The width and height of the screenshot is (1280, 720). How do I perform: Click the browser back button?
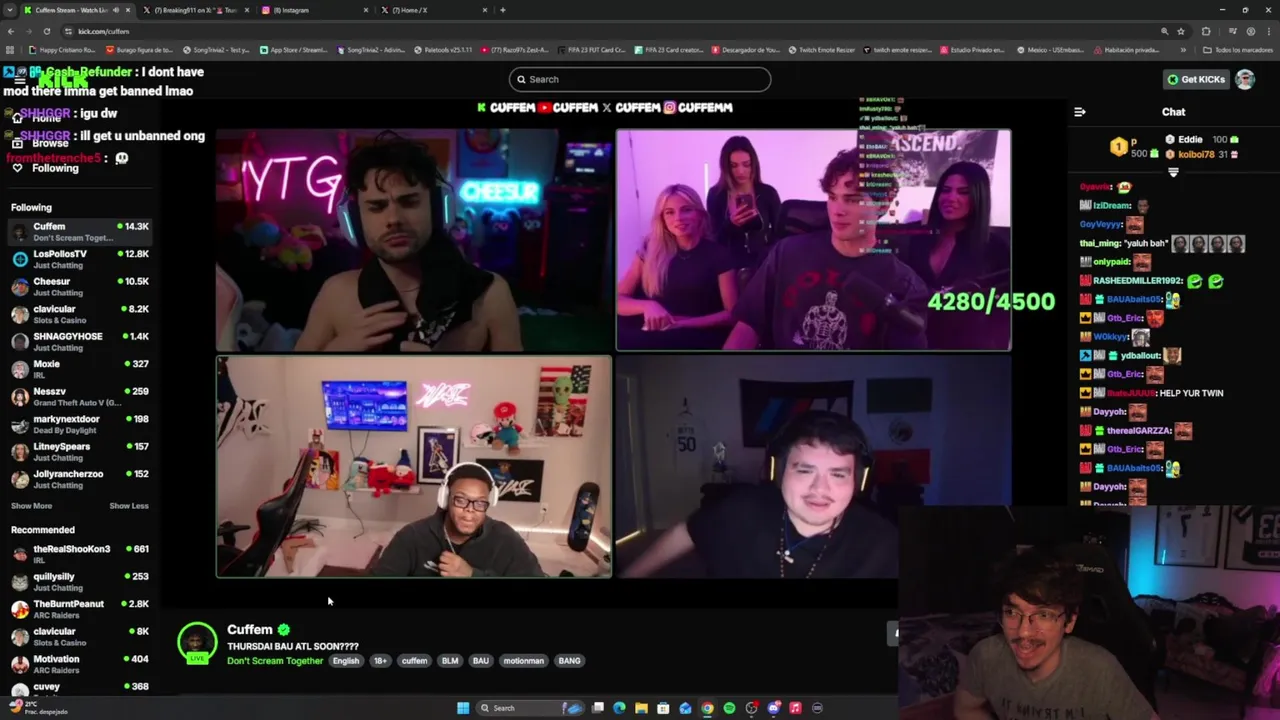pos(11,31)
